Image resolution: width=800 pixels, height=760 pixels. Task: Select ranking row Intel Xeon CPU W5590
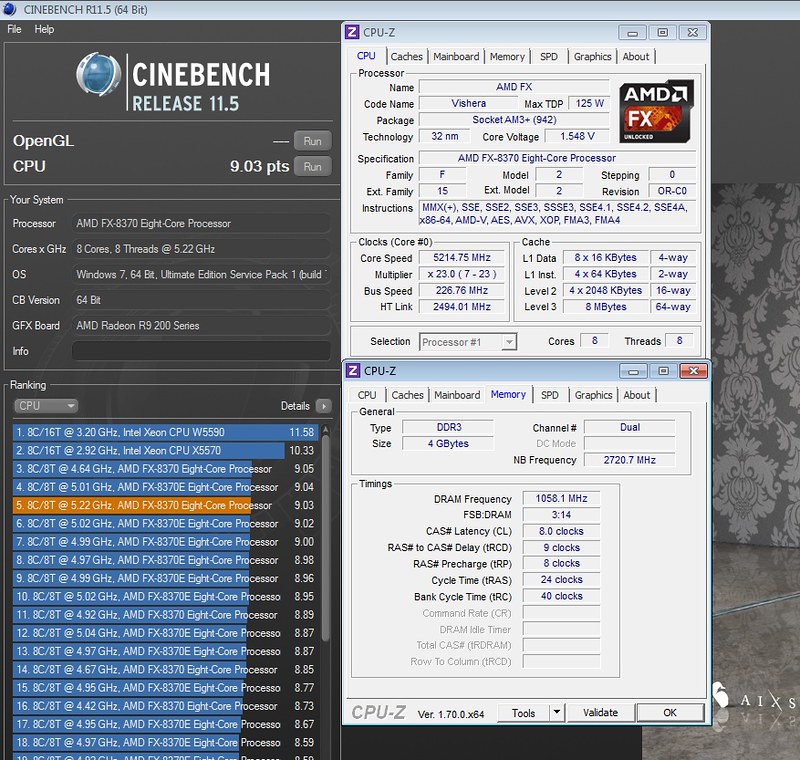coord(165,433)
